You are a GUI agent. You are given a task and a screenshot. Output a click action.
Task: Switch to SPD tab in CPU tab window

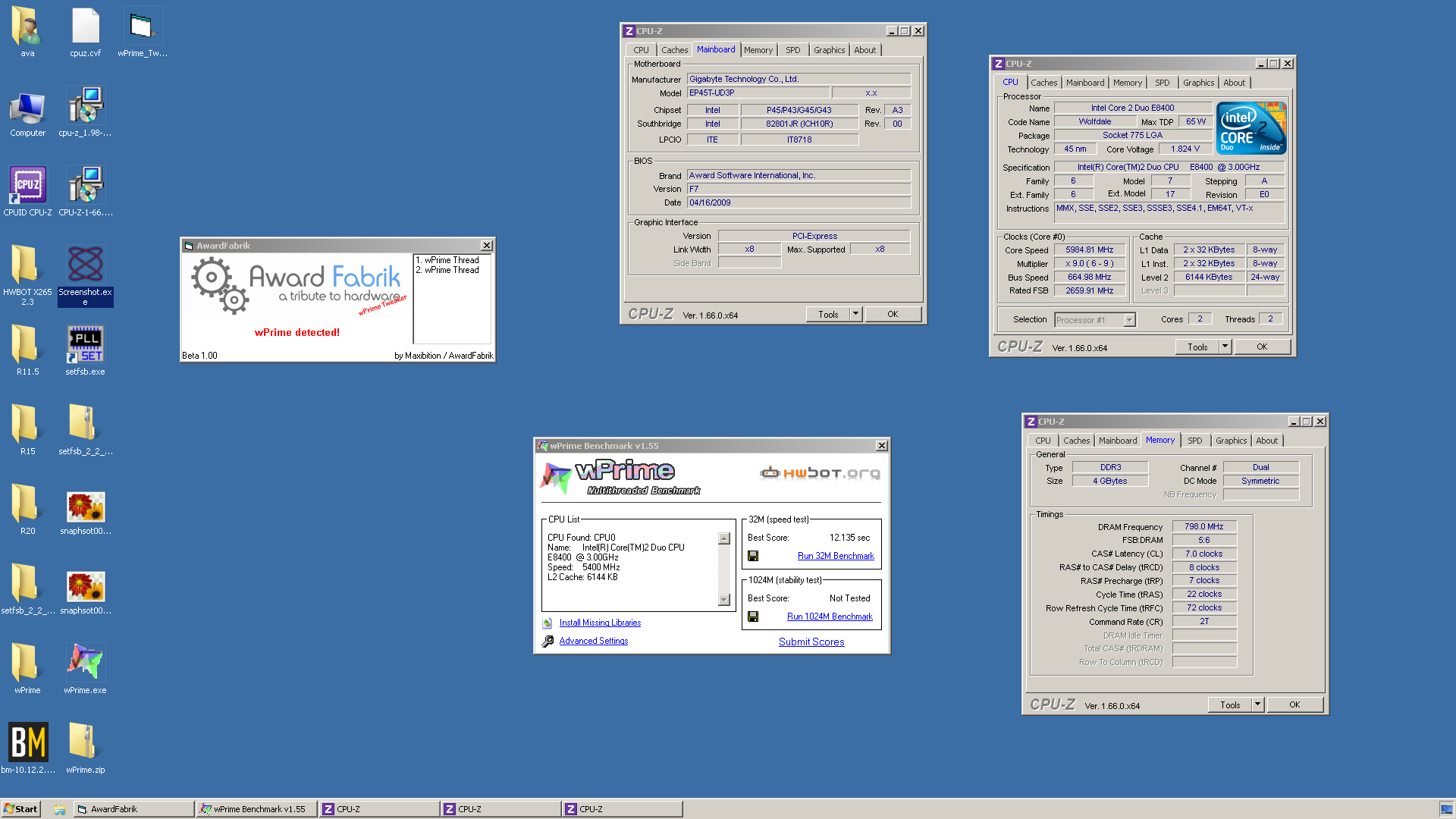[x=1162, y=83]
